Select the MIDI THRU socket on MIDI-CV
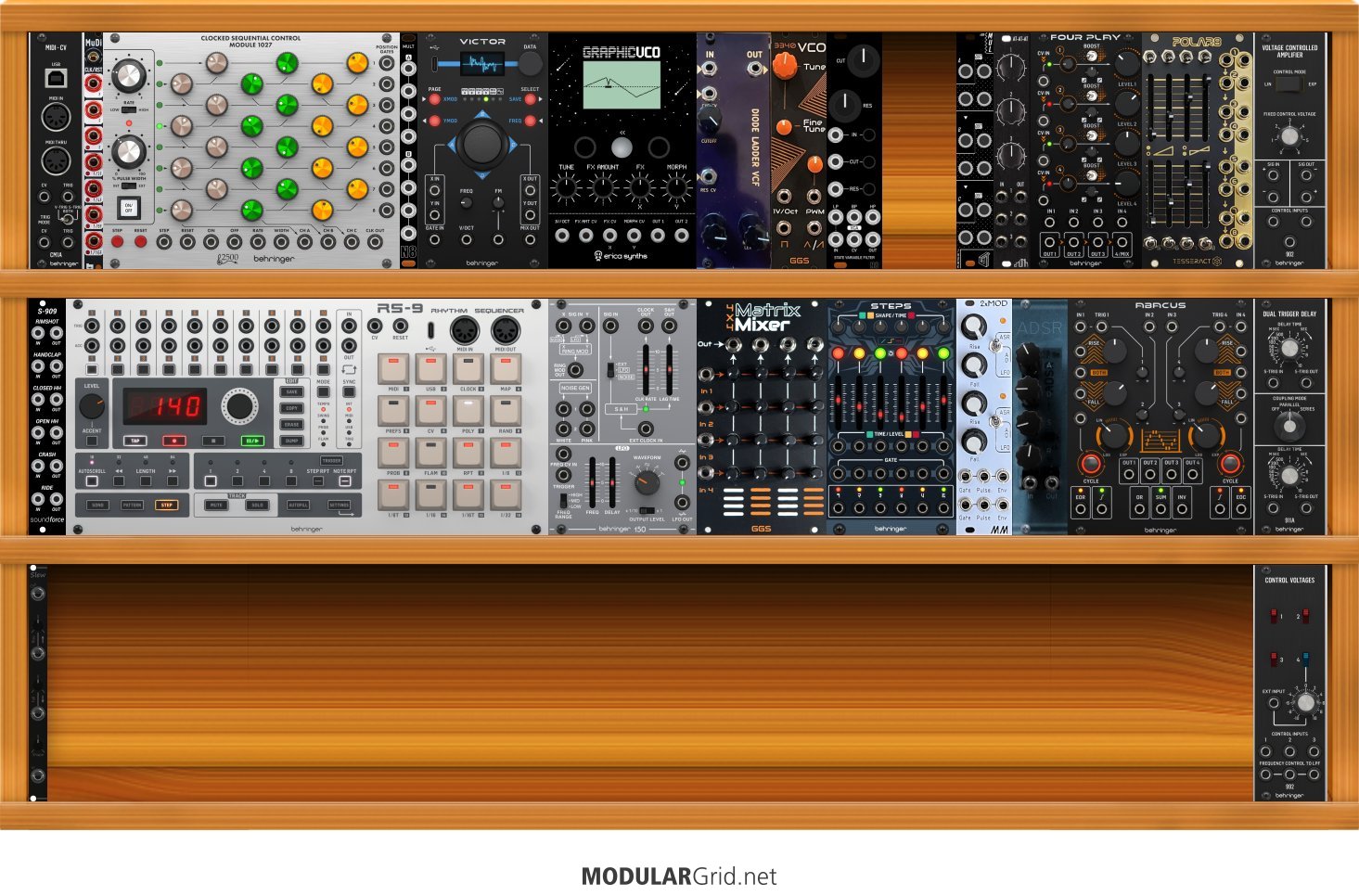 (56, 161)
